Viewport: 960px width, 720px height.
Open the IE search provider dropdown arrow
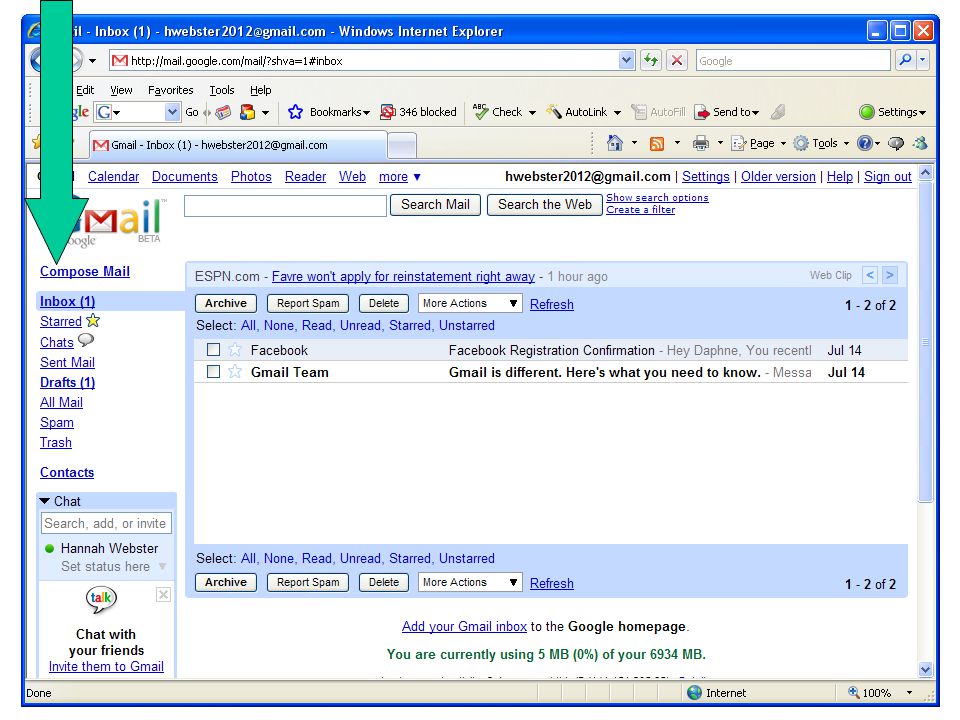tap(922, 60)
